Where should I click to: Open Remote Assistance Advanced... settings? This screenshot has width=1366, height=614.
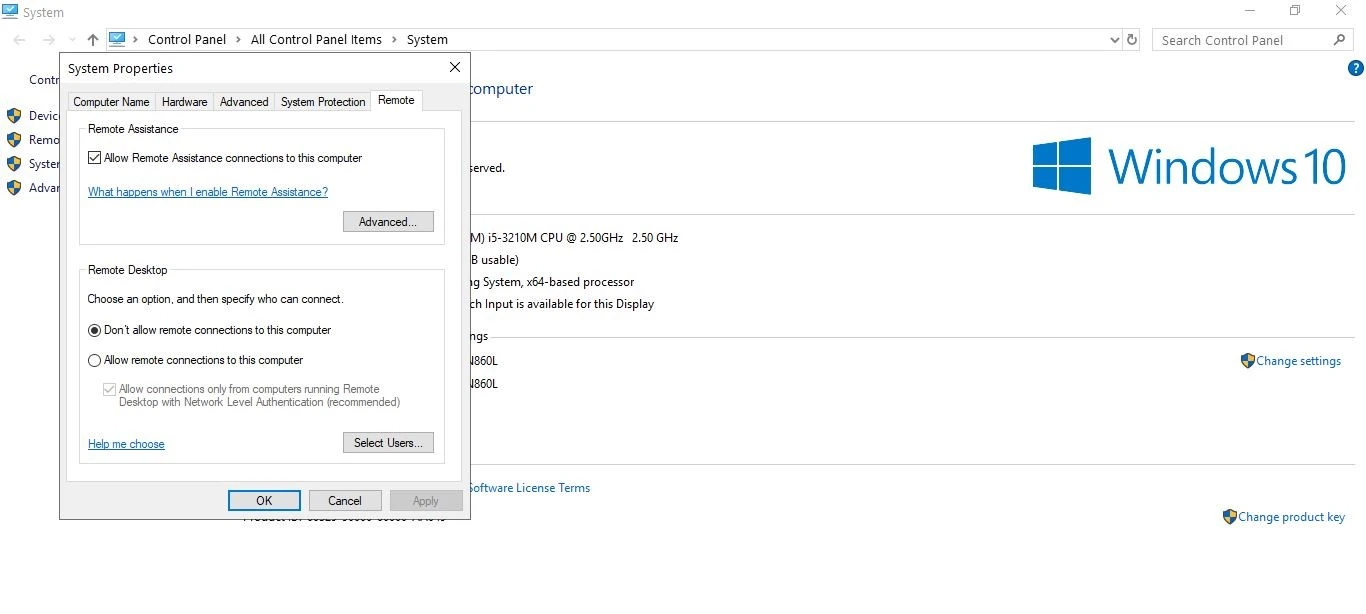pyautogui.click(x=388, y=222)
